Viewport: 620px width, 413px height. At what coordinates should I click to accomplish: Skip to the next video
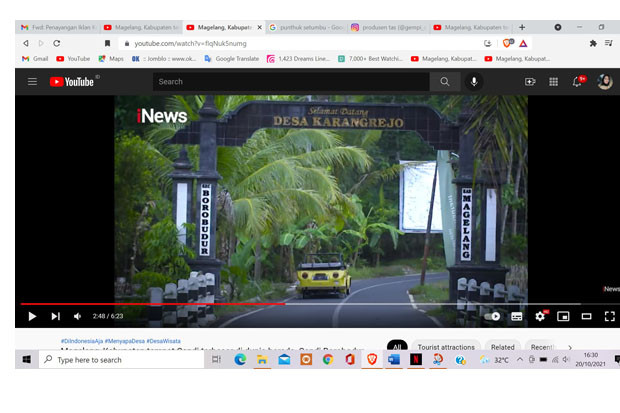coord(55,316)
